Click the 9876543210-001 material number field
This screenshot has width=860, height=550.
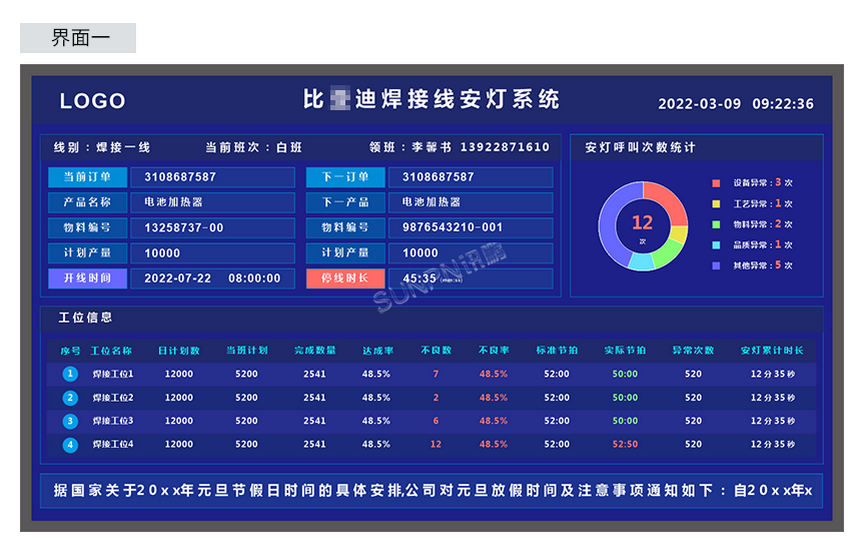pyautogui.click(x=471, y=228)
